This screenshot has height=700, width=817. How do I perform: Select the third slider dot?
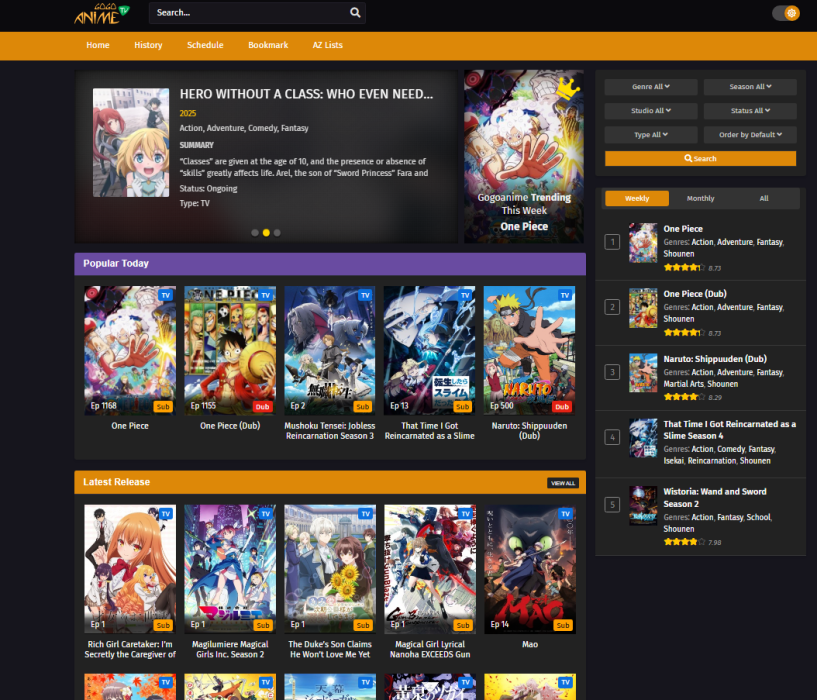pyautogui.click(x=277, y=233)
